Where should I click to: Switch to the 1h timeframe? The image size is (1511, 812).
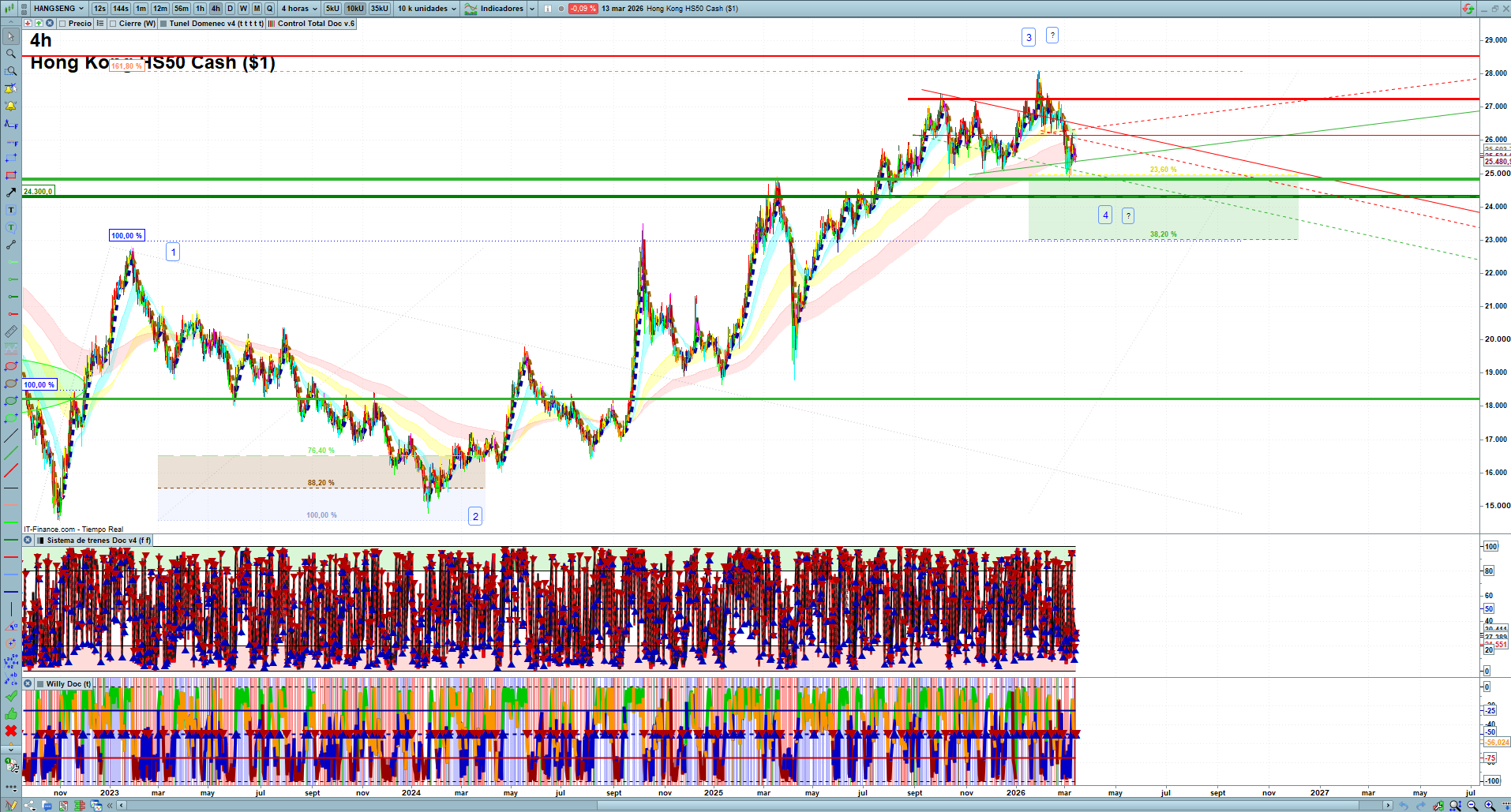(x=200, y=9)
